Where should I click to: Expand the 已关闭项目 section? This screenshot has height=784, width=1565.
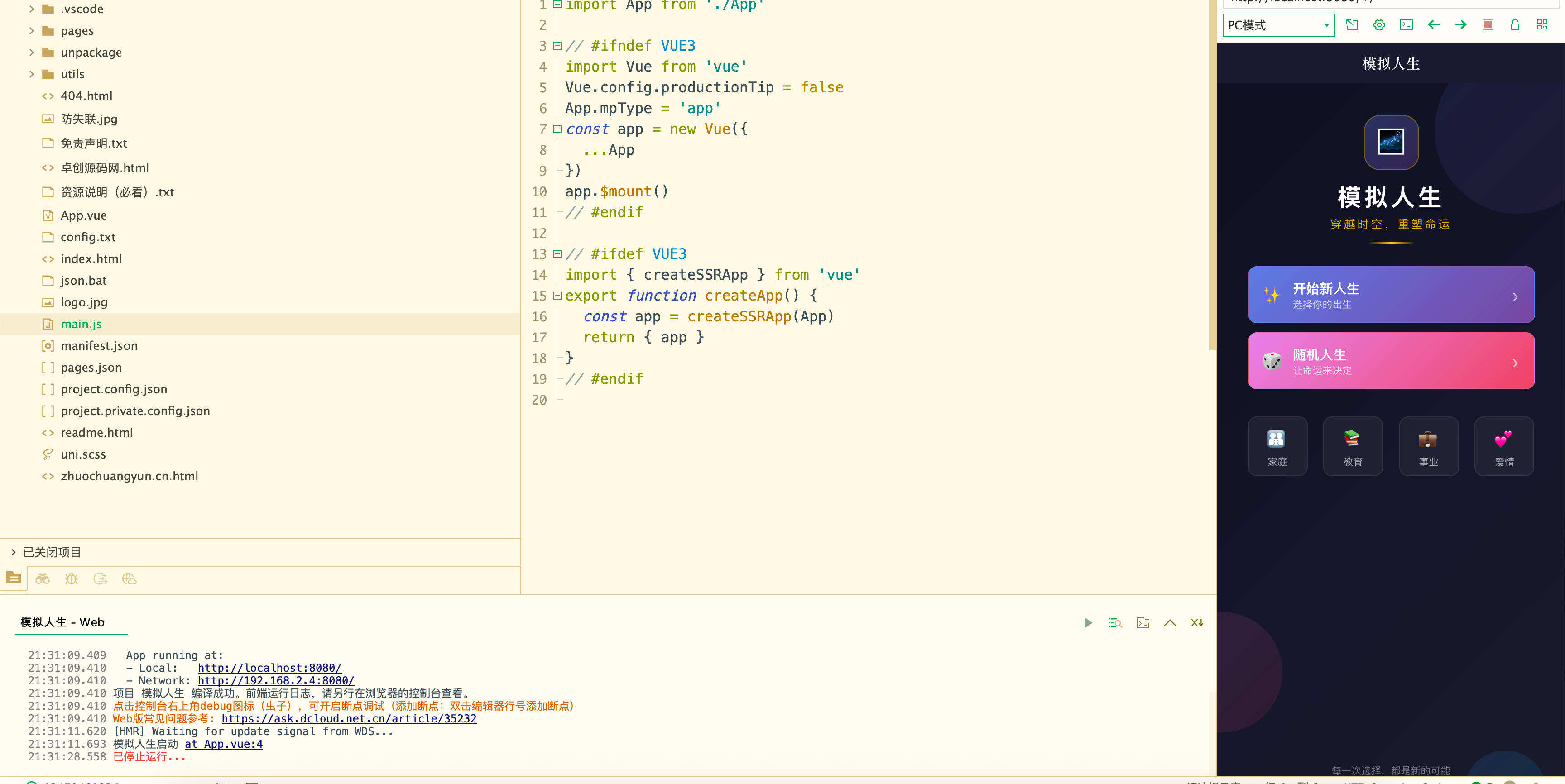click(14, 552)
